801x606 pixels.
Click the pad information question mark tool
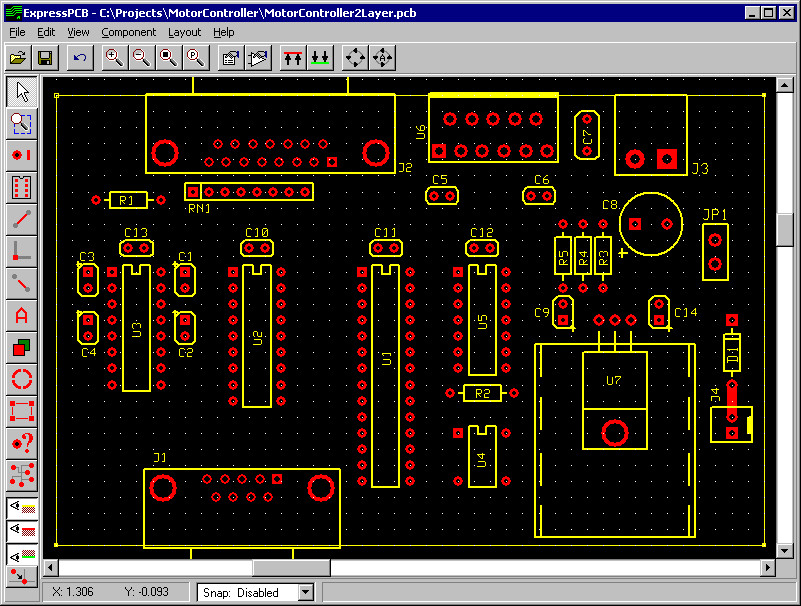pos(22,443)
